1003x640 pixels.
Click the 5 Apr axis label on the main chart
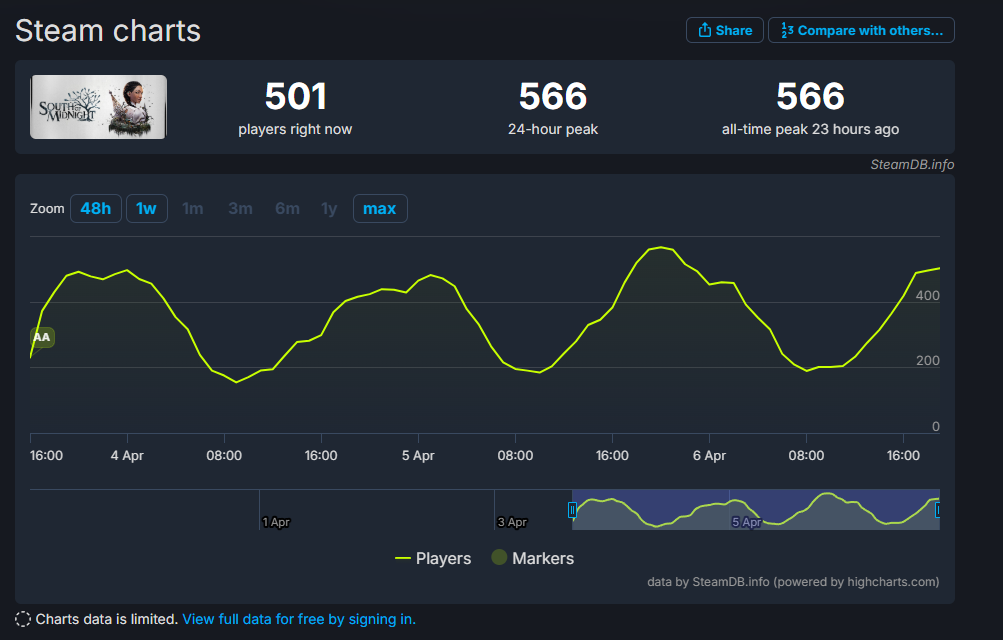[x=418, y=455]
